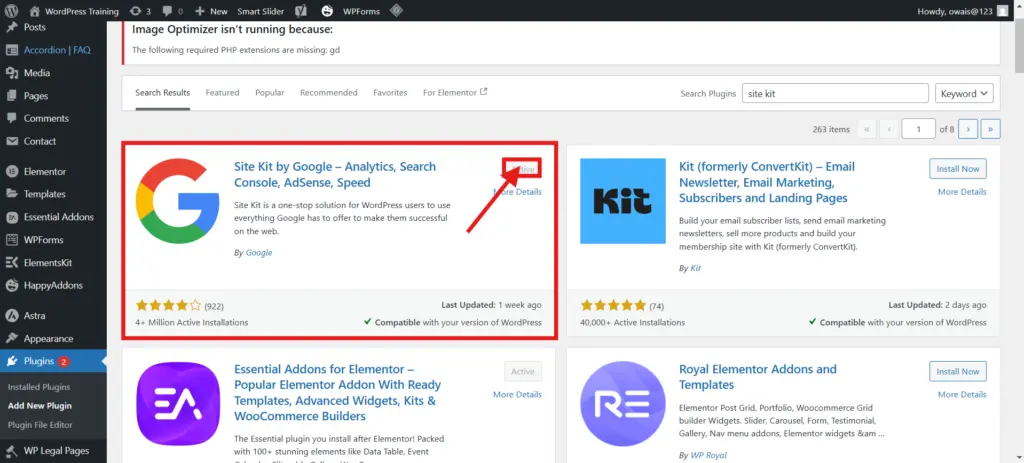Open the WordPress logo menu
The image size is (1024, 463).
click(11, 11)
